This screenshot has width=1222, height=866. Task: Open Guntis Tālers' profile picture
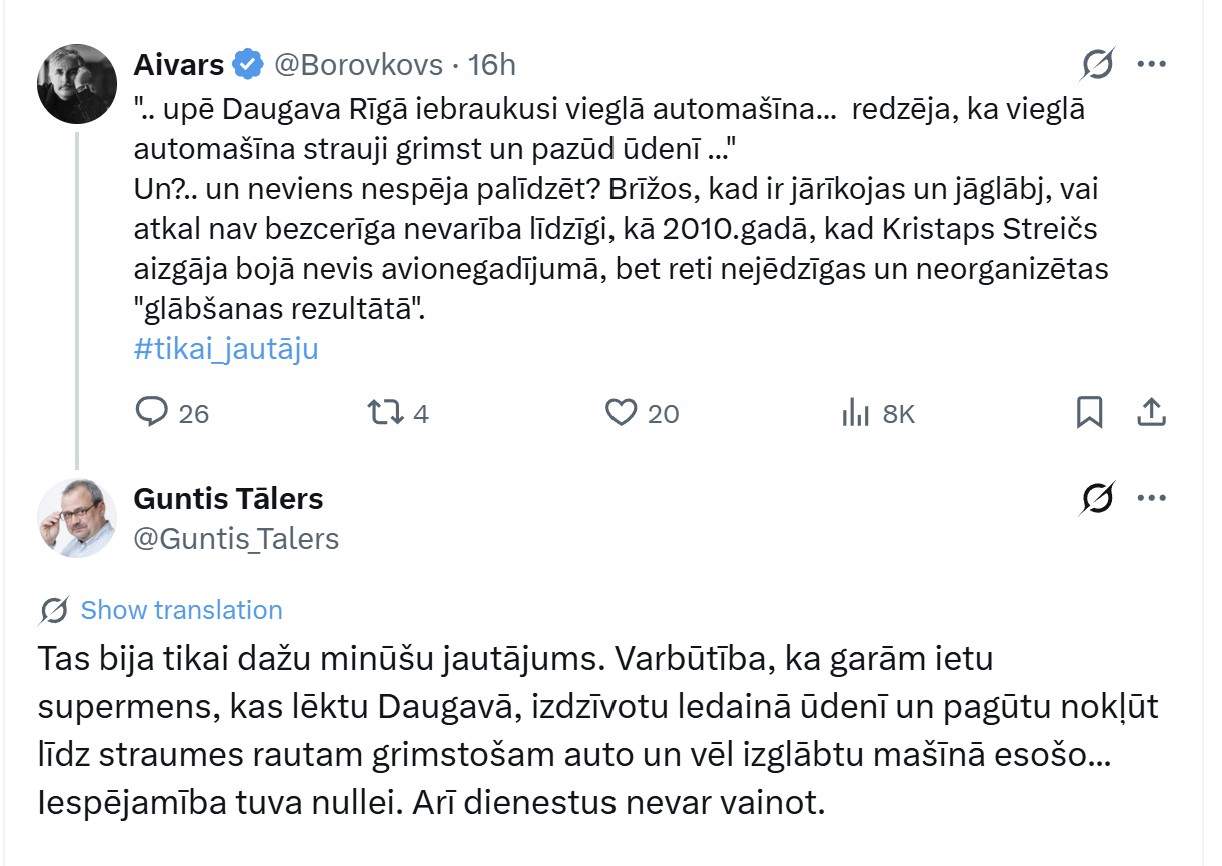coord(77,518)
